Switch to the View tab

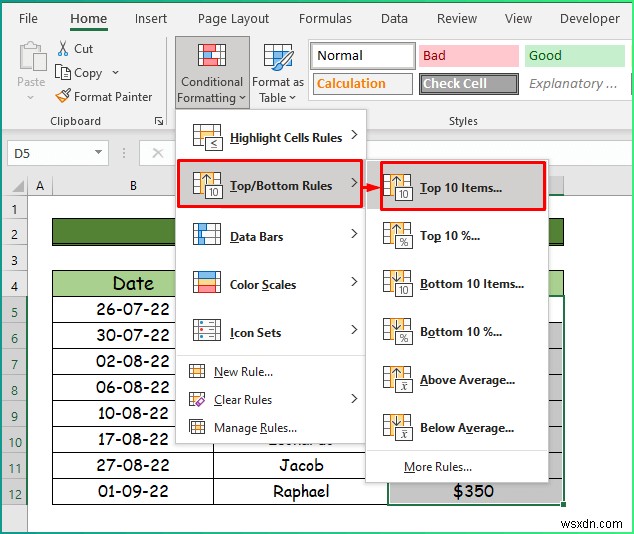click(518, 19)
